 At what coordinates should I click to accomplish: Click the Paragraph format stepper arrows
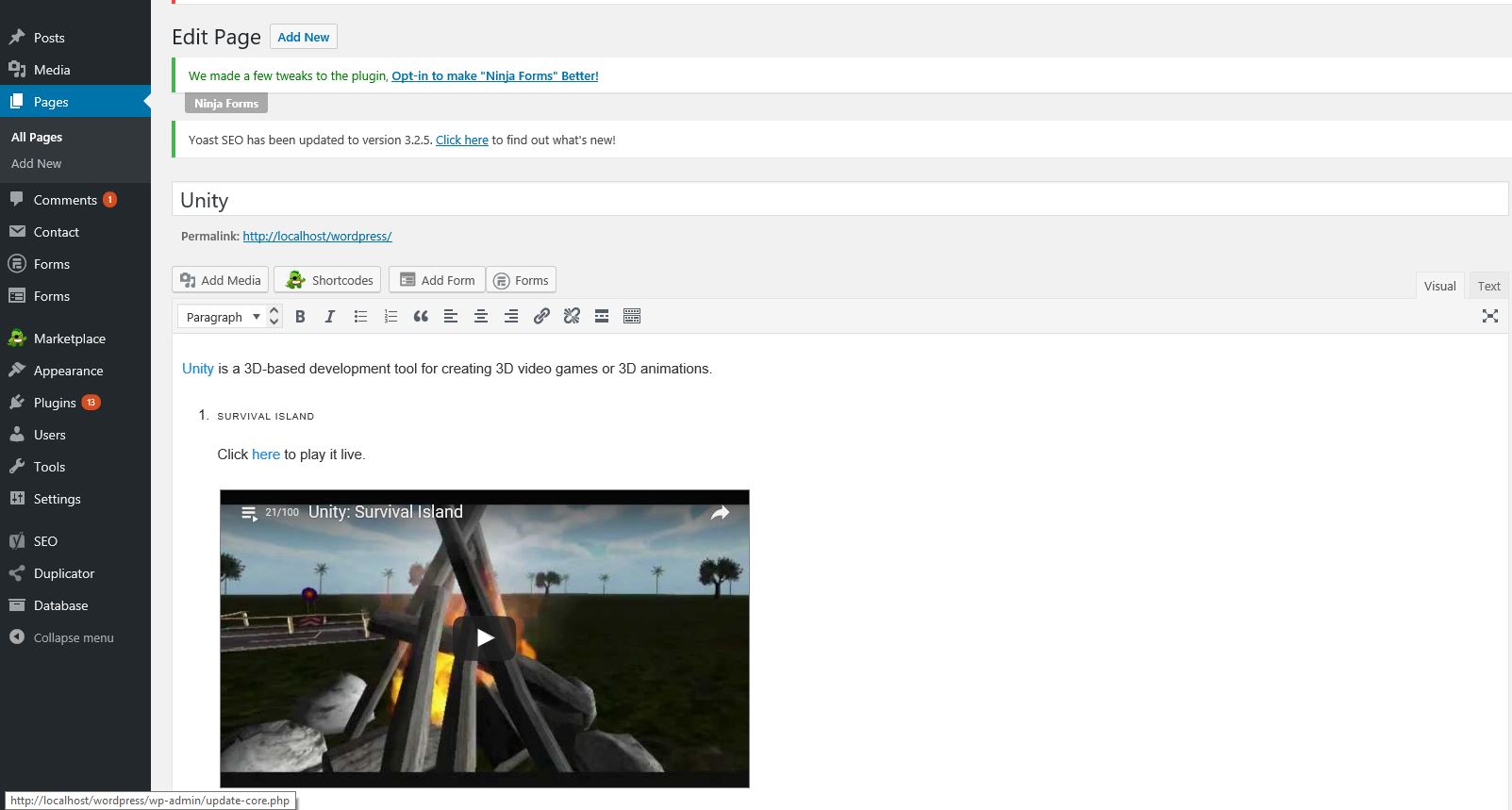click(274, 317)
